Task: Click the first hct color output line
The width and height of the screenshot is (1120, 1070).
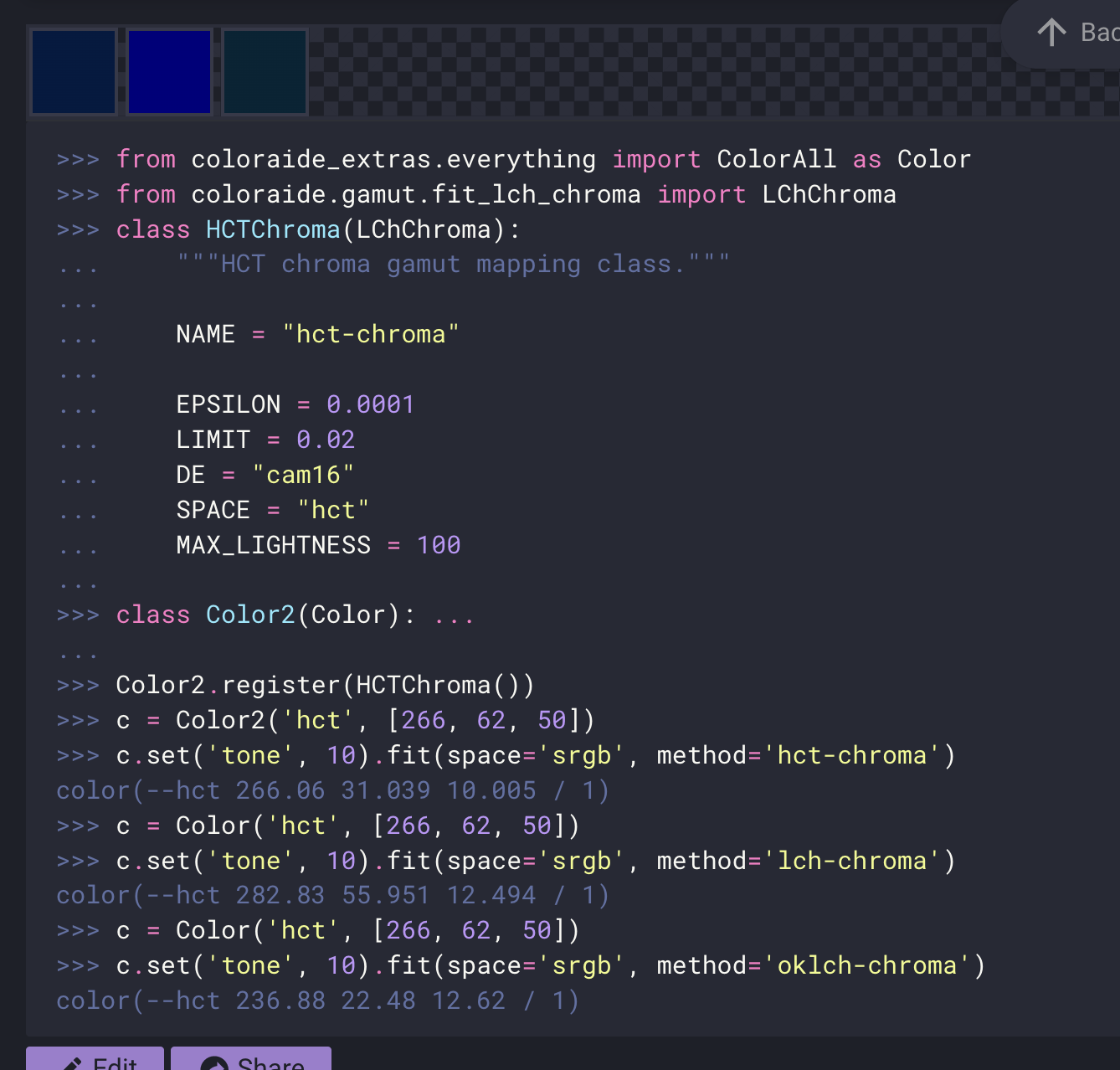Action: pos(331,790)
